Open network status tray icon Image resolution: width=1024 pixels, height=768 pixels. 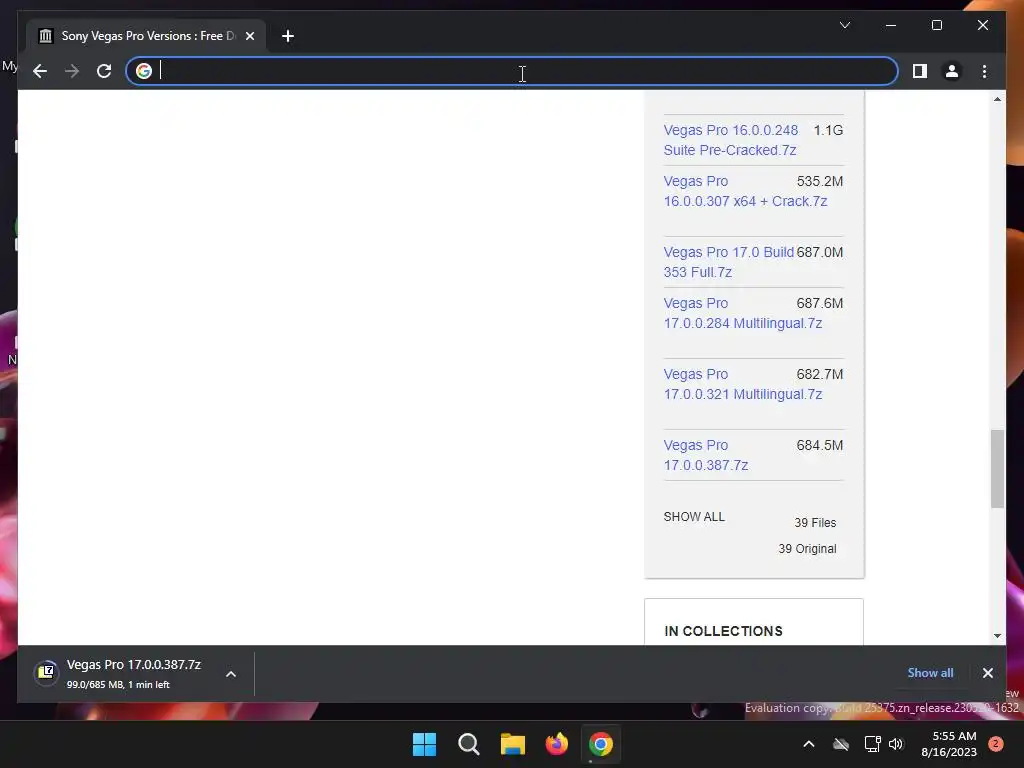pos(872,744)
